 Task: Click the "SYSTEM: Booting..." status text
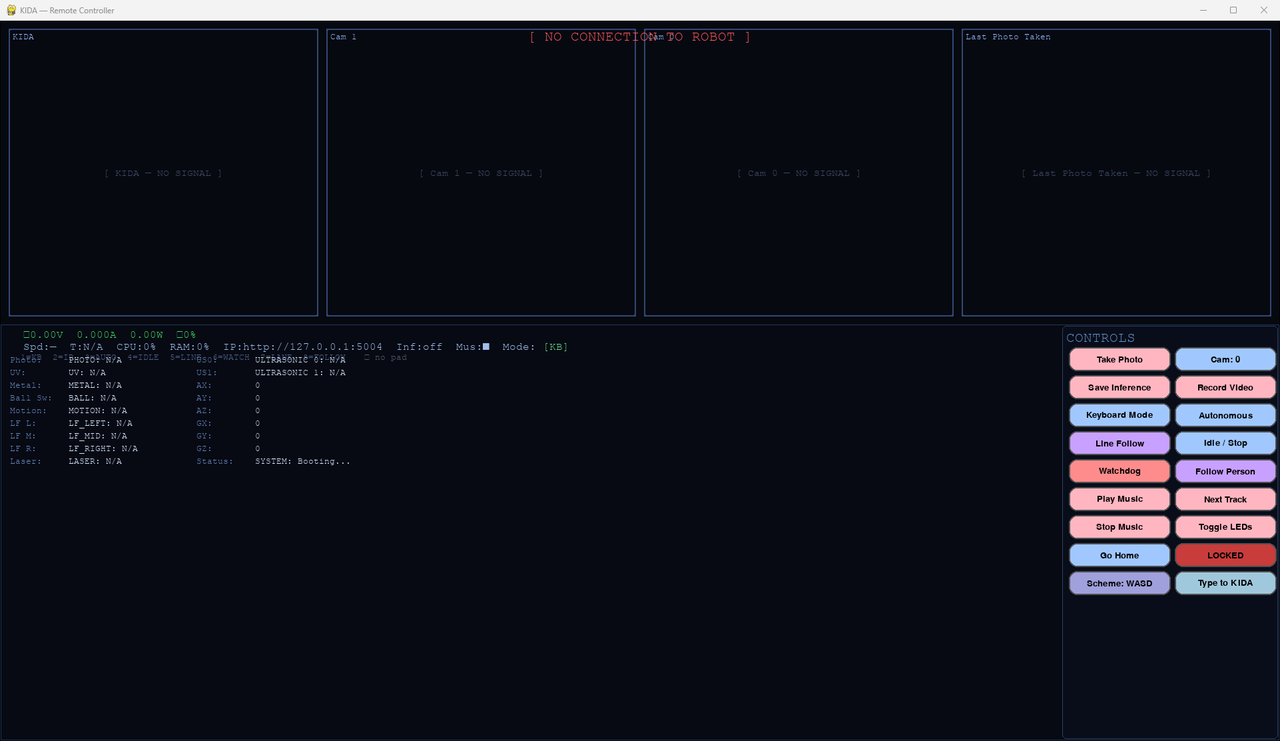303,462
